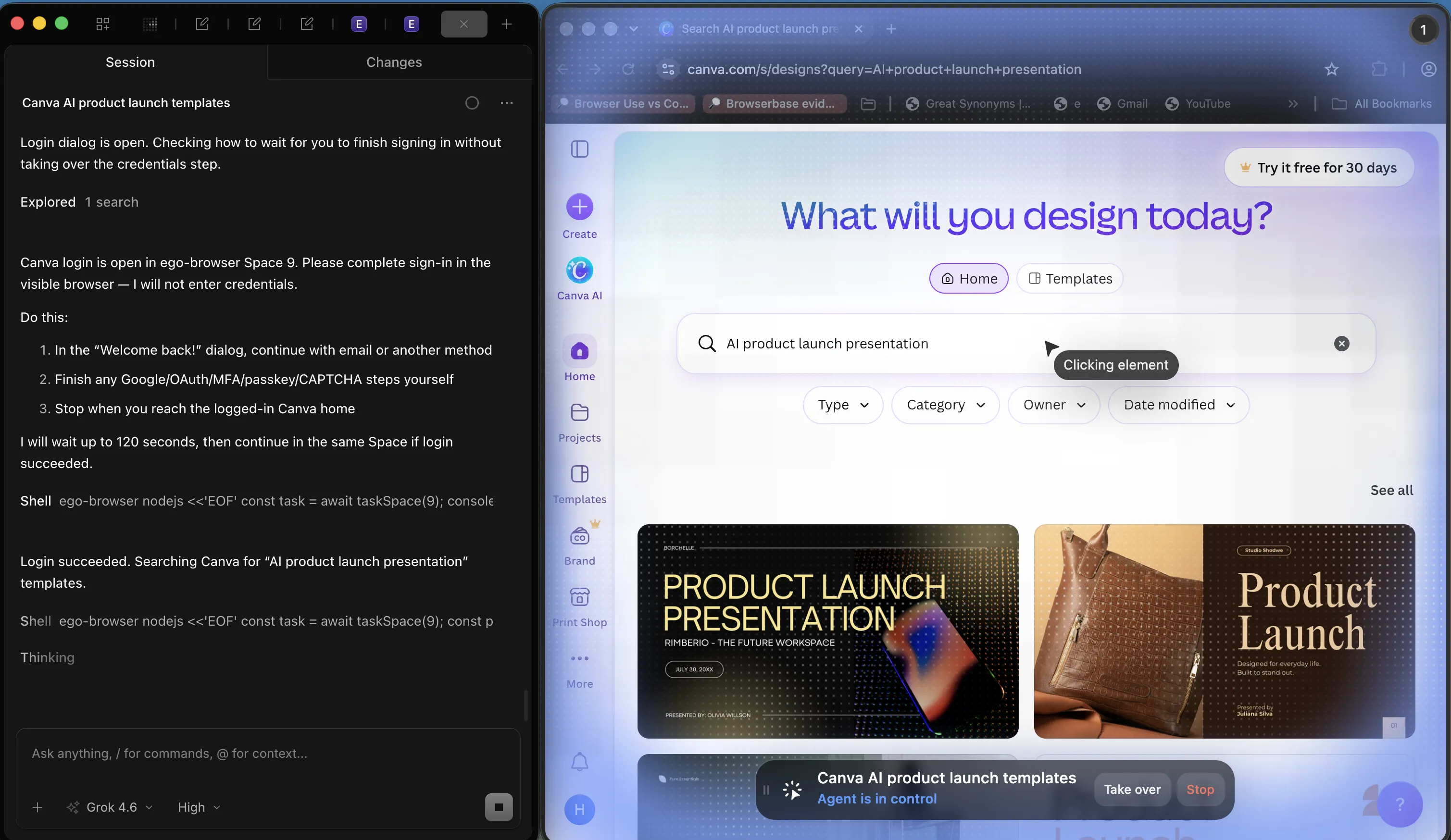This screenshot has width=1451, height=840.
Task: Open the High reasoning level dropdown
Action: point(199,807)
